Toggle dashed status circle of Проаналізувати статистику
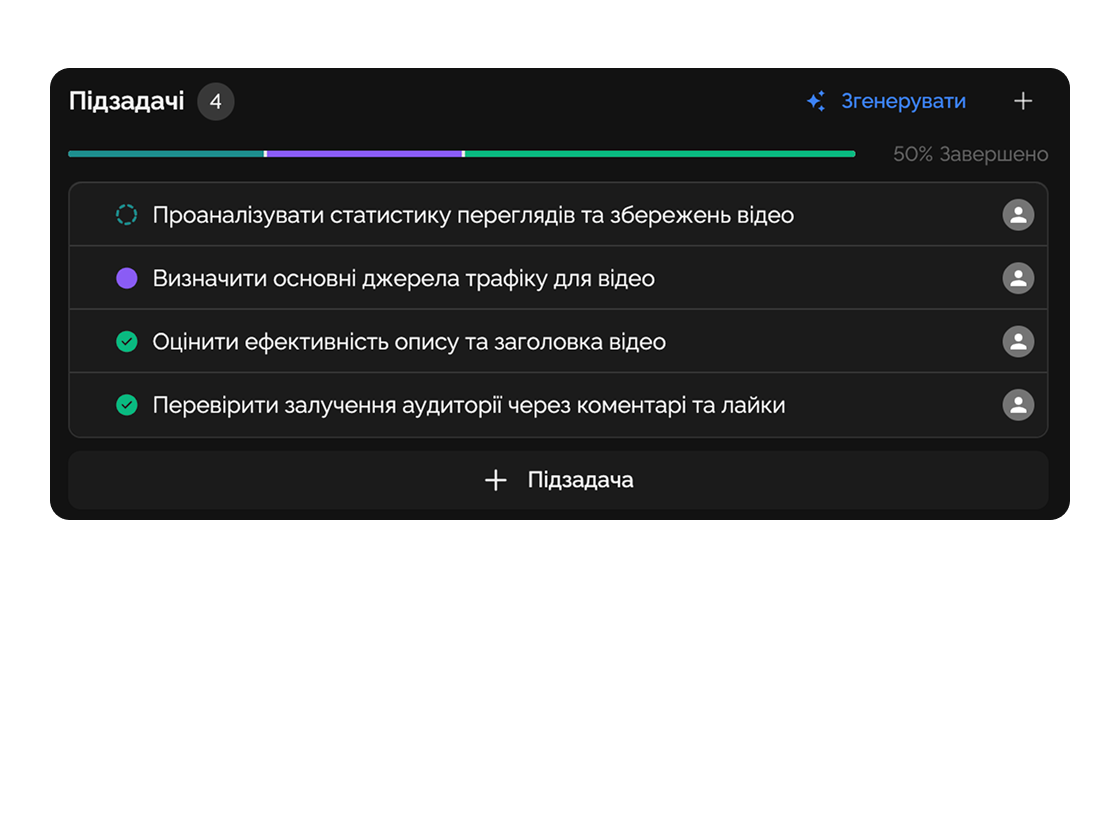Screen dimensions: 1118x838 click(x=126, y=215)
